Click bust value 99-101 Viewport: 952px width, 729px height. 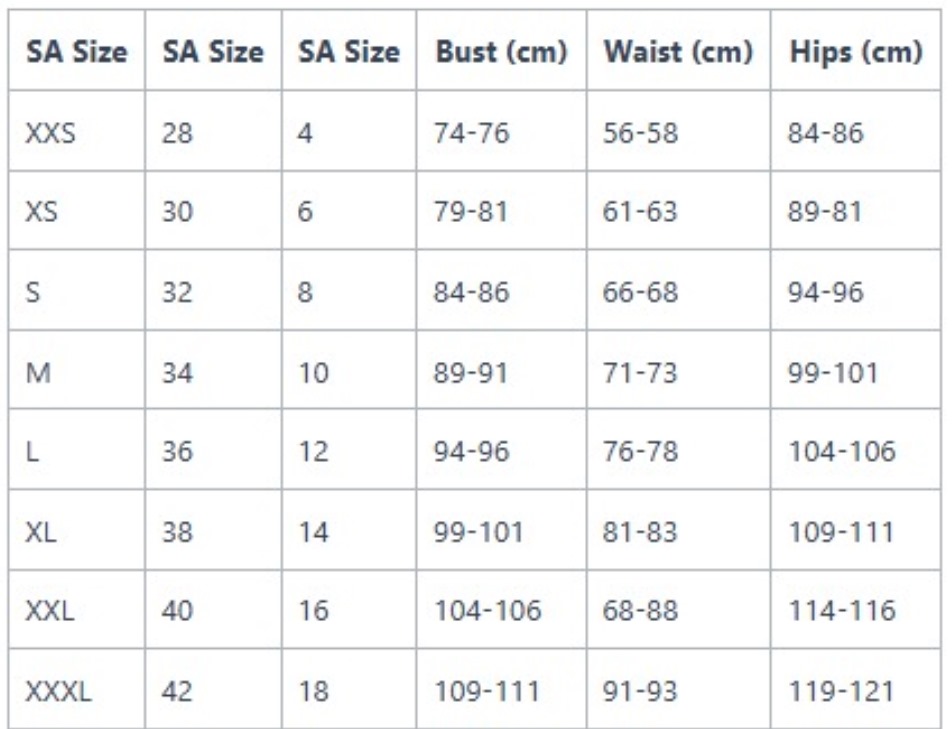478,532
